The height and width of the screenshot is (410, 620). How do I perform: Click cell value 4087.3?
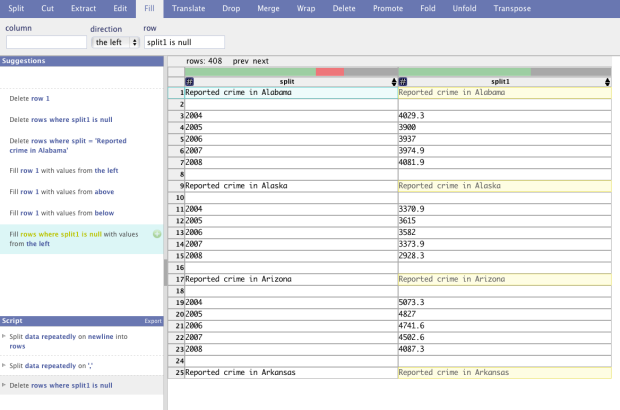click(505, 349)
